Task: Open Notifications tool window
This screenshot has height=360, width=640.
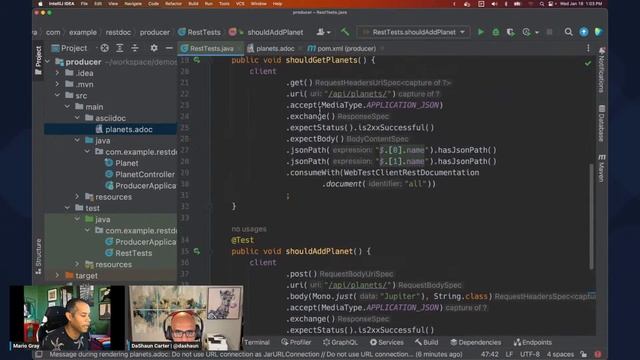Action: coord(602,70)
